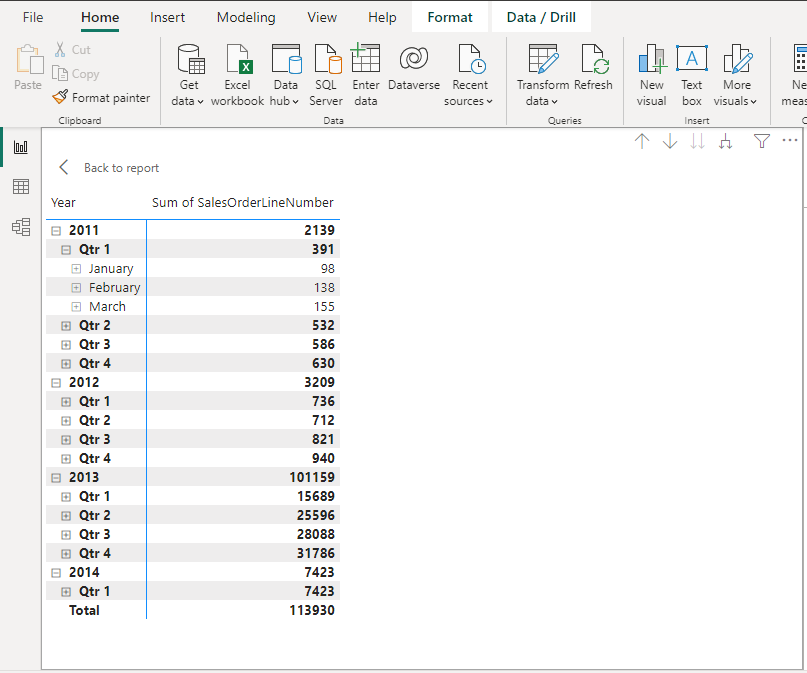
Task: Expand the January row
Action: pos(76,269)
